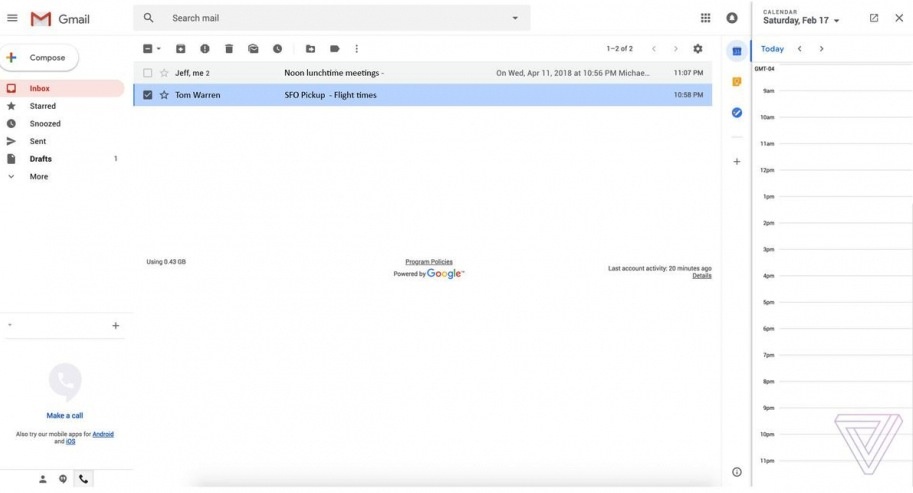Open Tasks side panel icon
This screenshot has height=493, width=913.
[737, 112]
